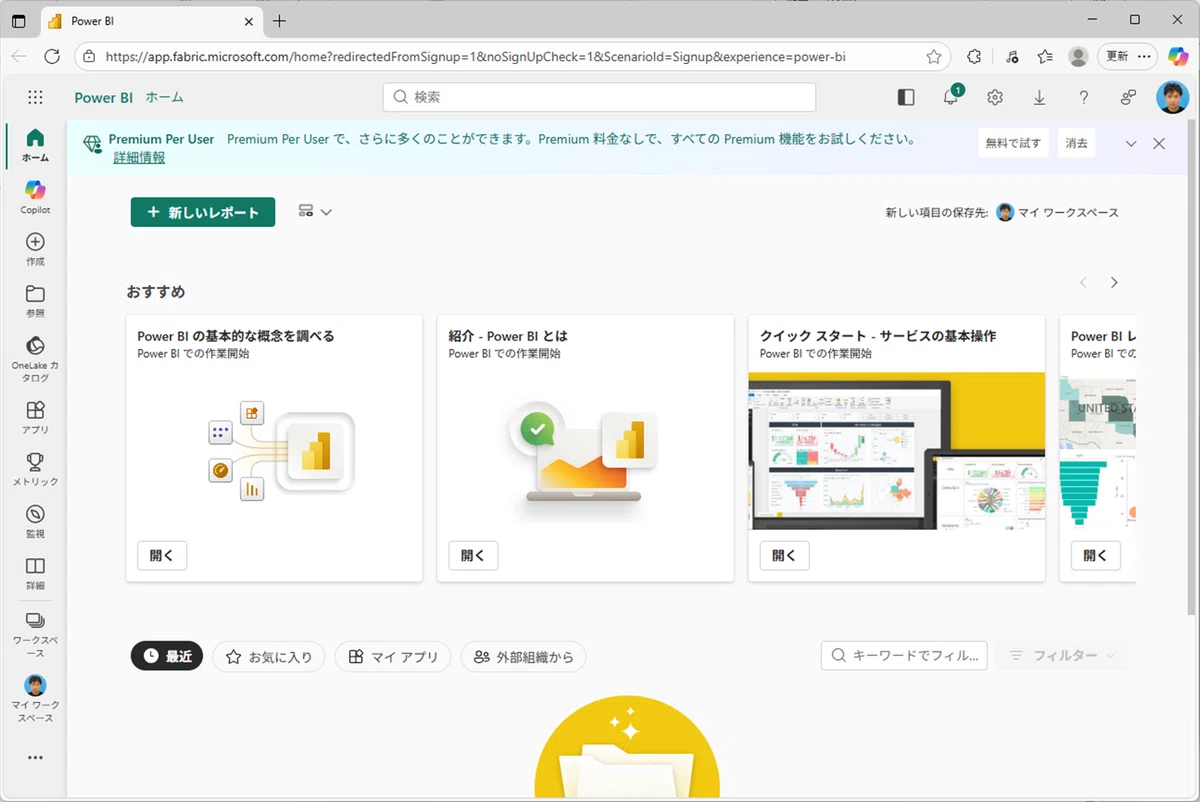Open the notifications bell
The image size is (1200, 802).
click(x=951, y=97)
